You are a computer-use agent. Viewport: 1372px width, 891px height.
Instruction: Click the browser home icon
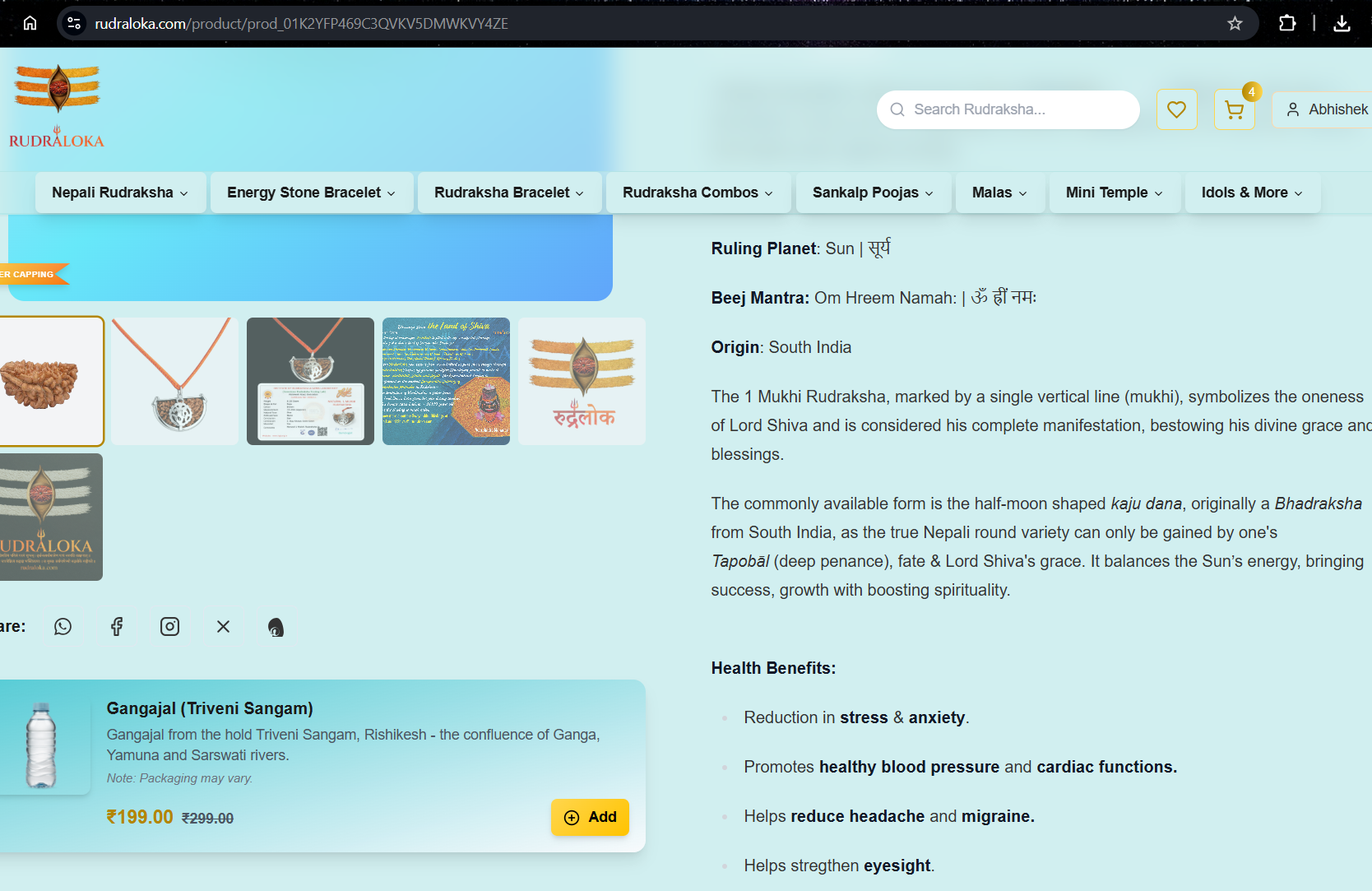tap(30, 23)
